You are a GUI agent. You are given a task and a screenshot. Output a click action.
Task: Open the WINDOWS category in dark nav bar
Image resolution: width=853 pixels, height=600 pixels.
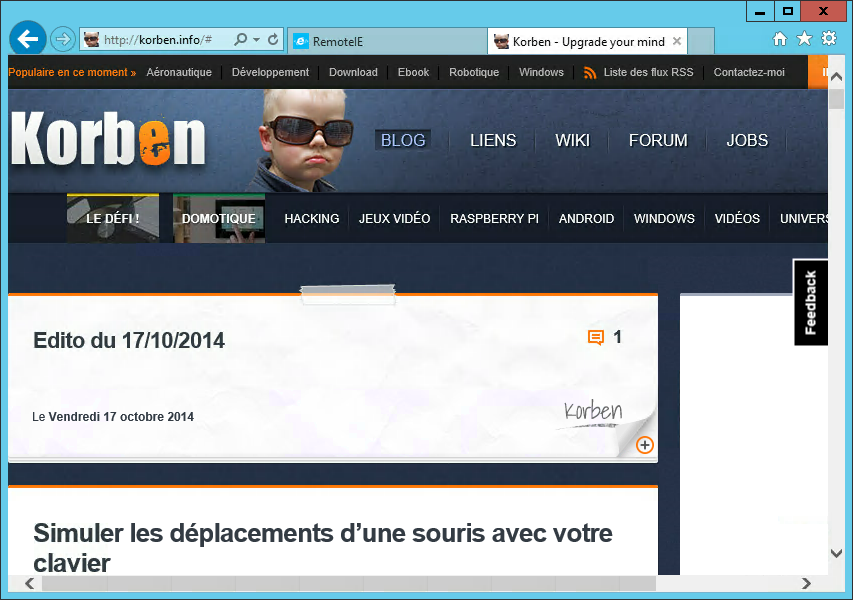tap(664, 219)
